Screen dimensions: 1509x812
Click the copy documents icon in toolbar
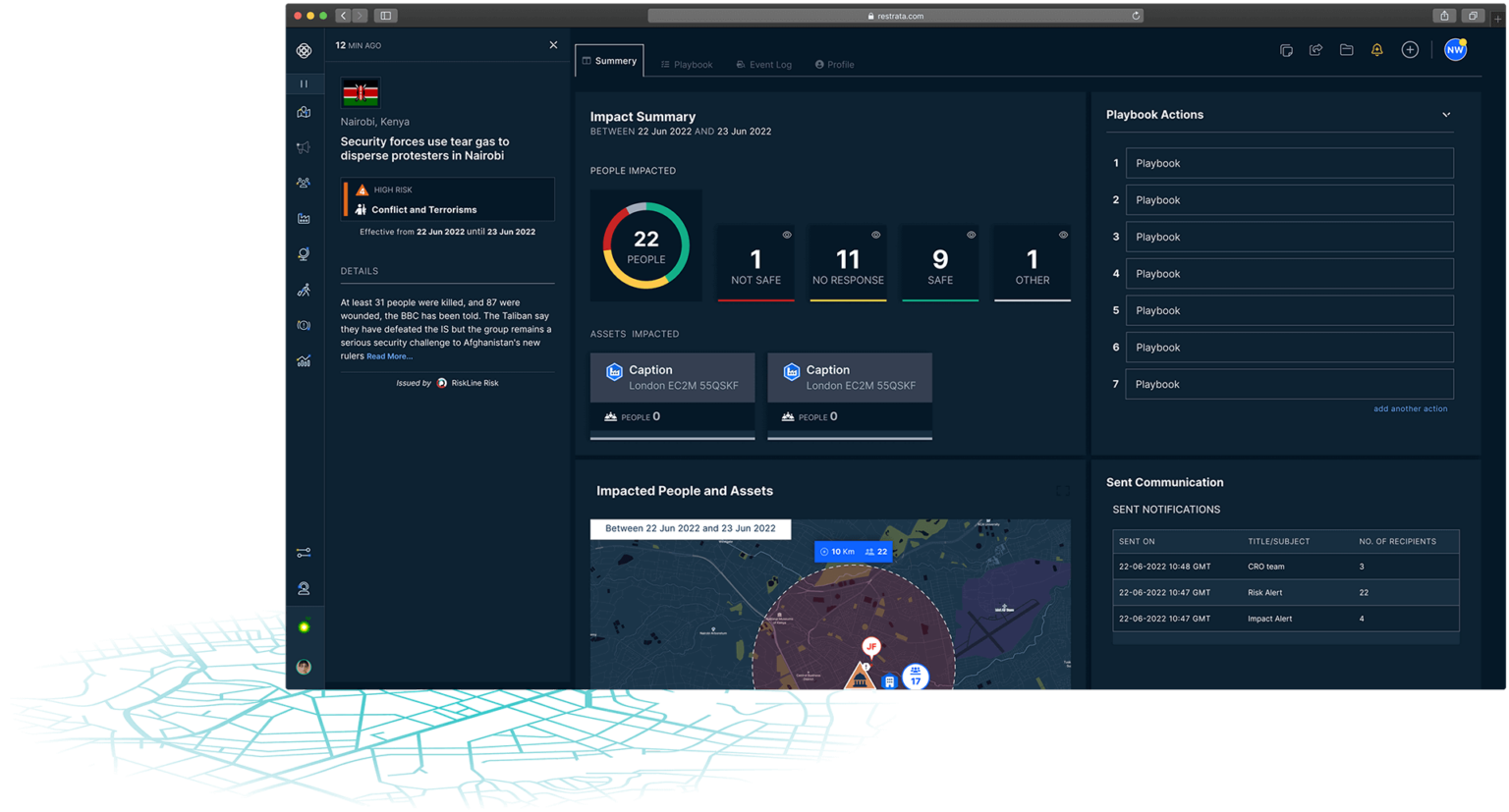coord(1286,50)
